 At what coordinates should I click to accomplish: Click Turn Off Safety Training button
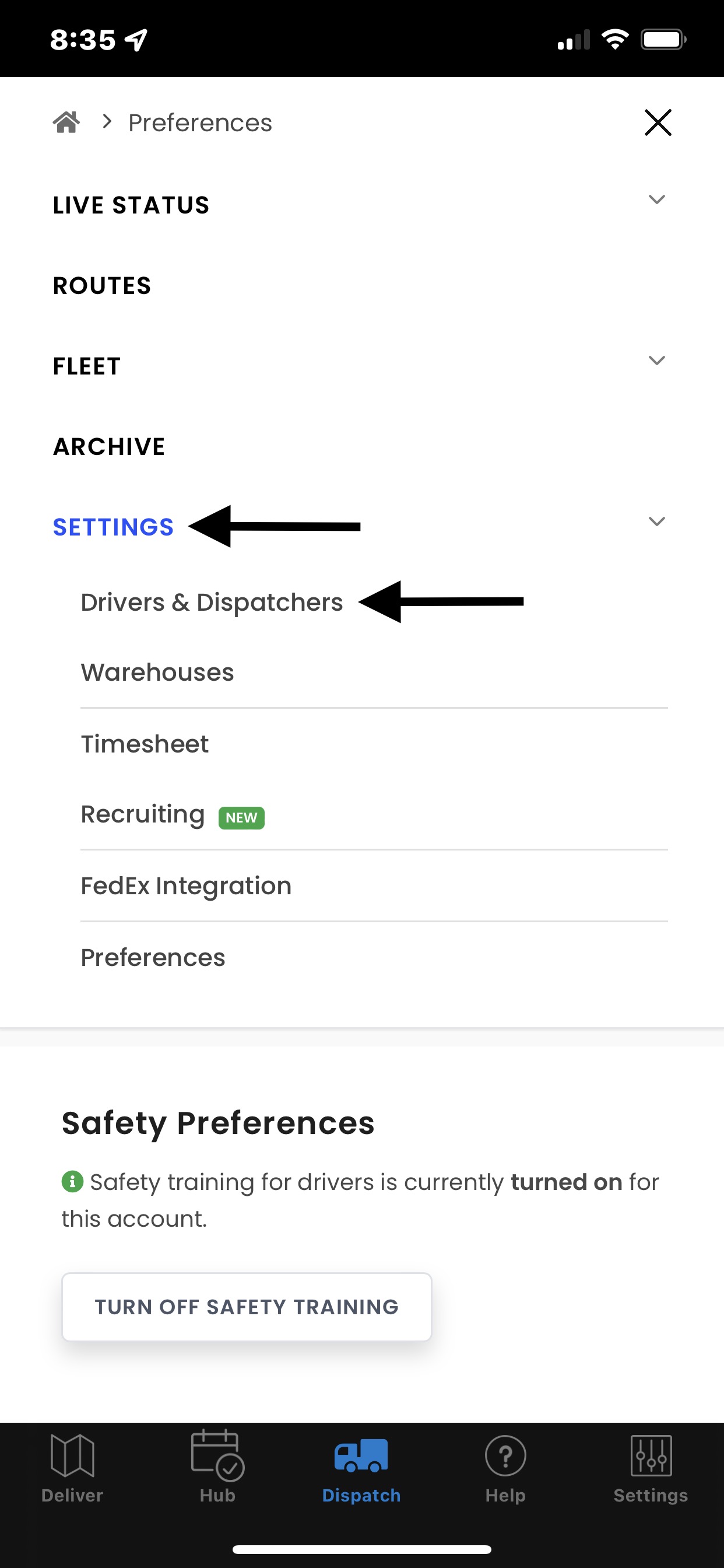tap(247, 1307)
